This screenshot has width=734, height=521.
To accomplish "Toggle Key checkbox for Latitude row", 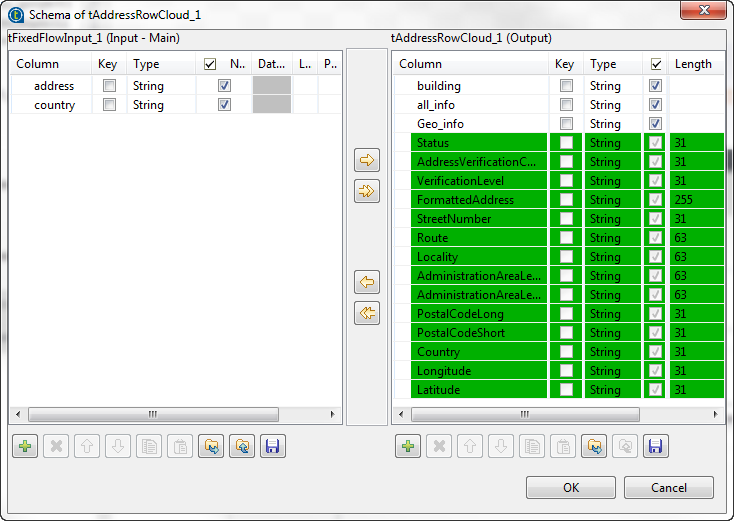I will click(566, 389).
